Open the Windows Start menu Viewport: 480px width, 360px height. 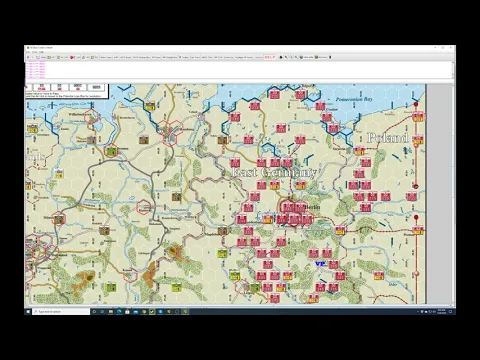28,311
